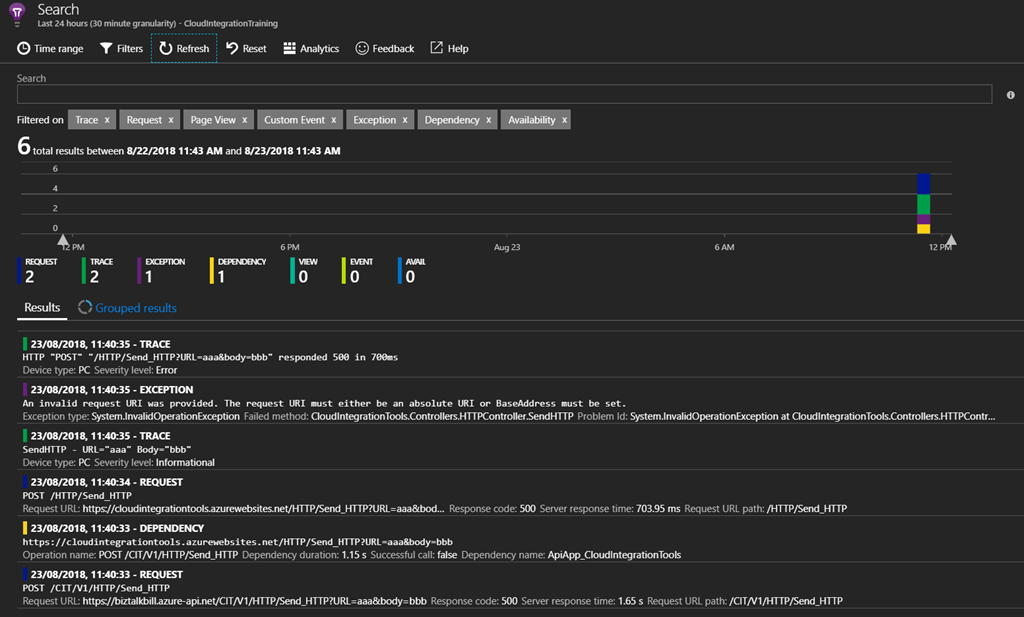The image size is (1024, 617).
Task: Click the invalid request URI exception message
Action: click(325, 403)
